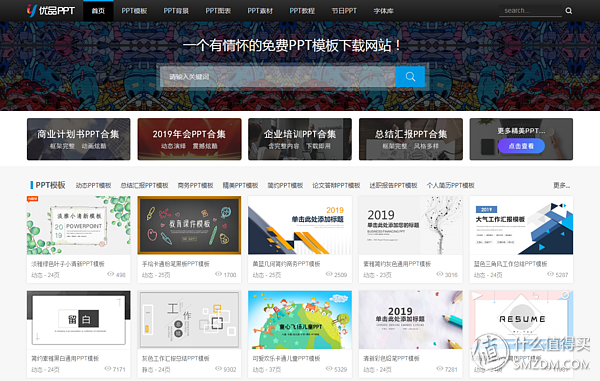
Task: Open the PPT背景 navigation item
Action: pyautogui.click(x=176, y=11)
